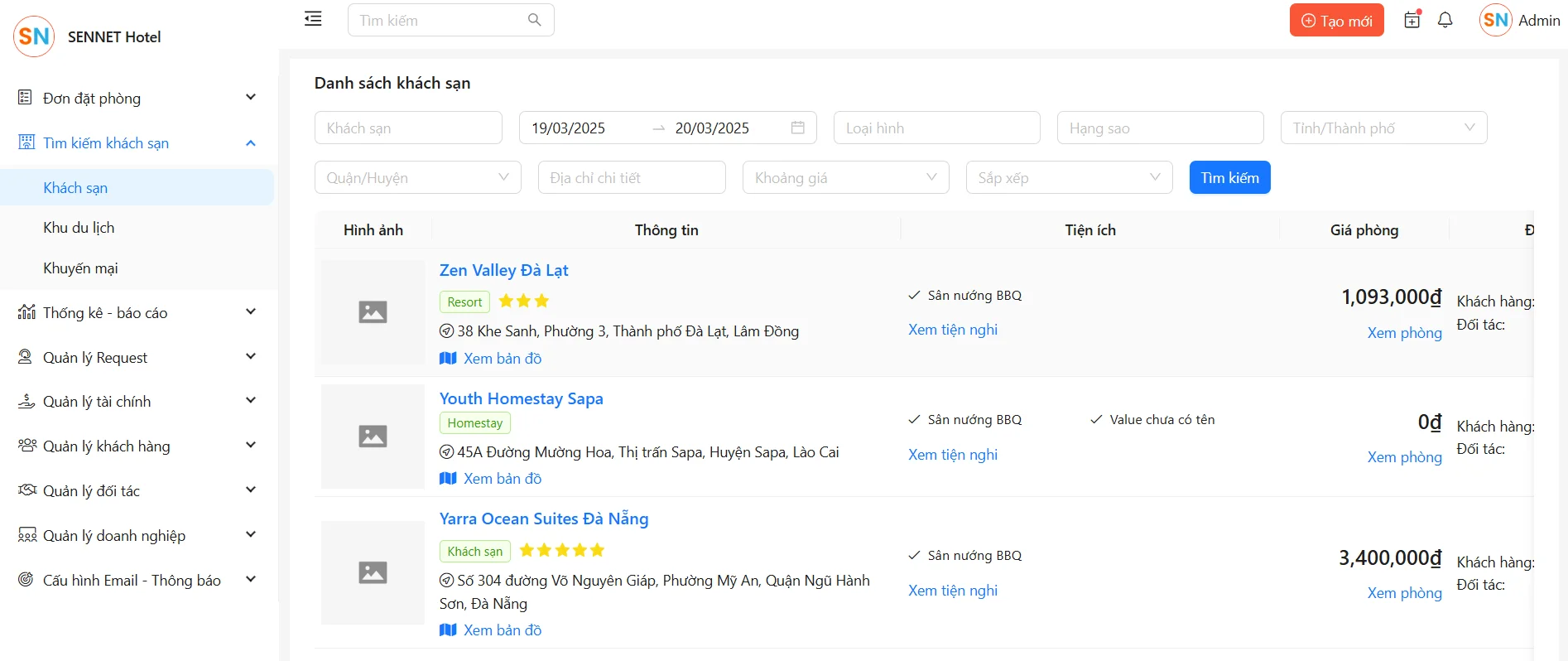Image resolution: width=1568 pixels, height=661 pixels.
Task: Select Khu du lịch in the sidebar
Action: tap(79, 228)
